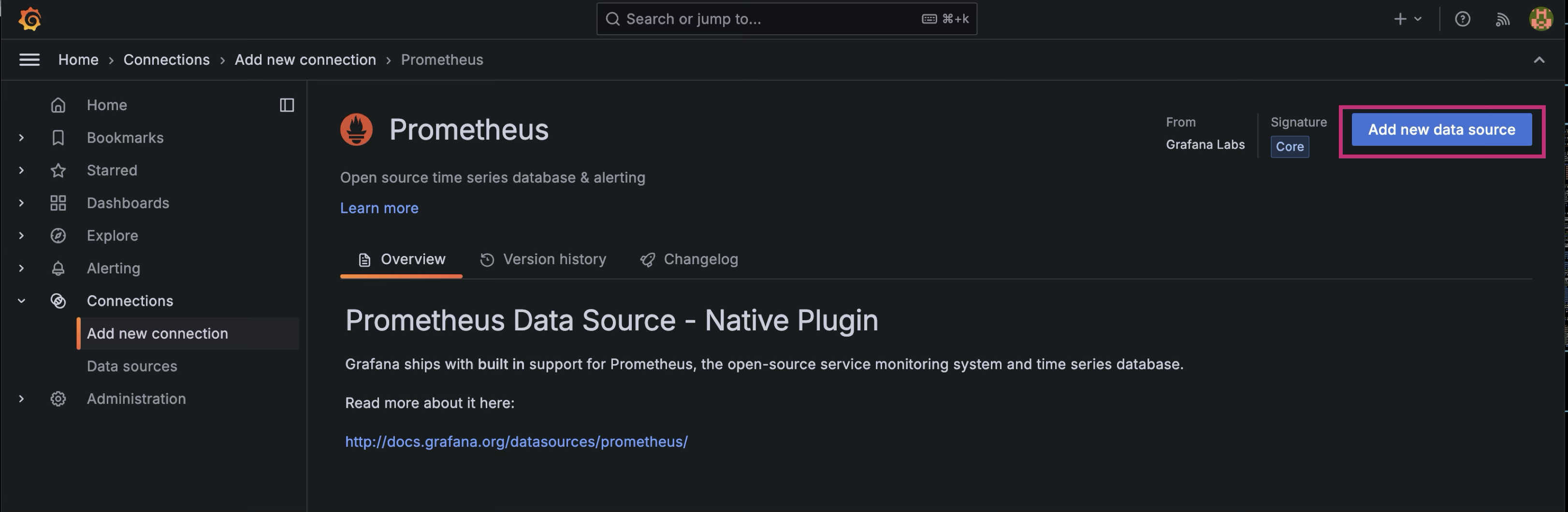The width and height of the screenshot is (1568, 512).
Task: Open the user profile avatar
Action: click(1540, 19)
